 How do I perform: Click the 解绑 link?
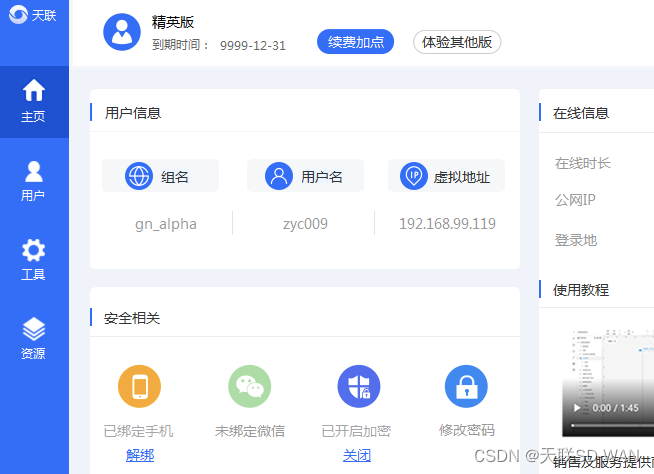[140, 455]
